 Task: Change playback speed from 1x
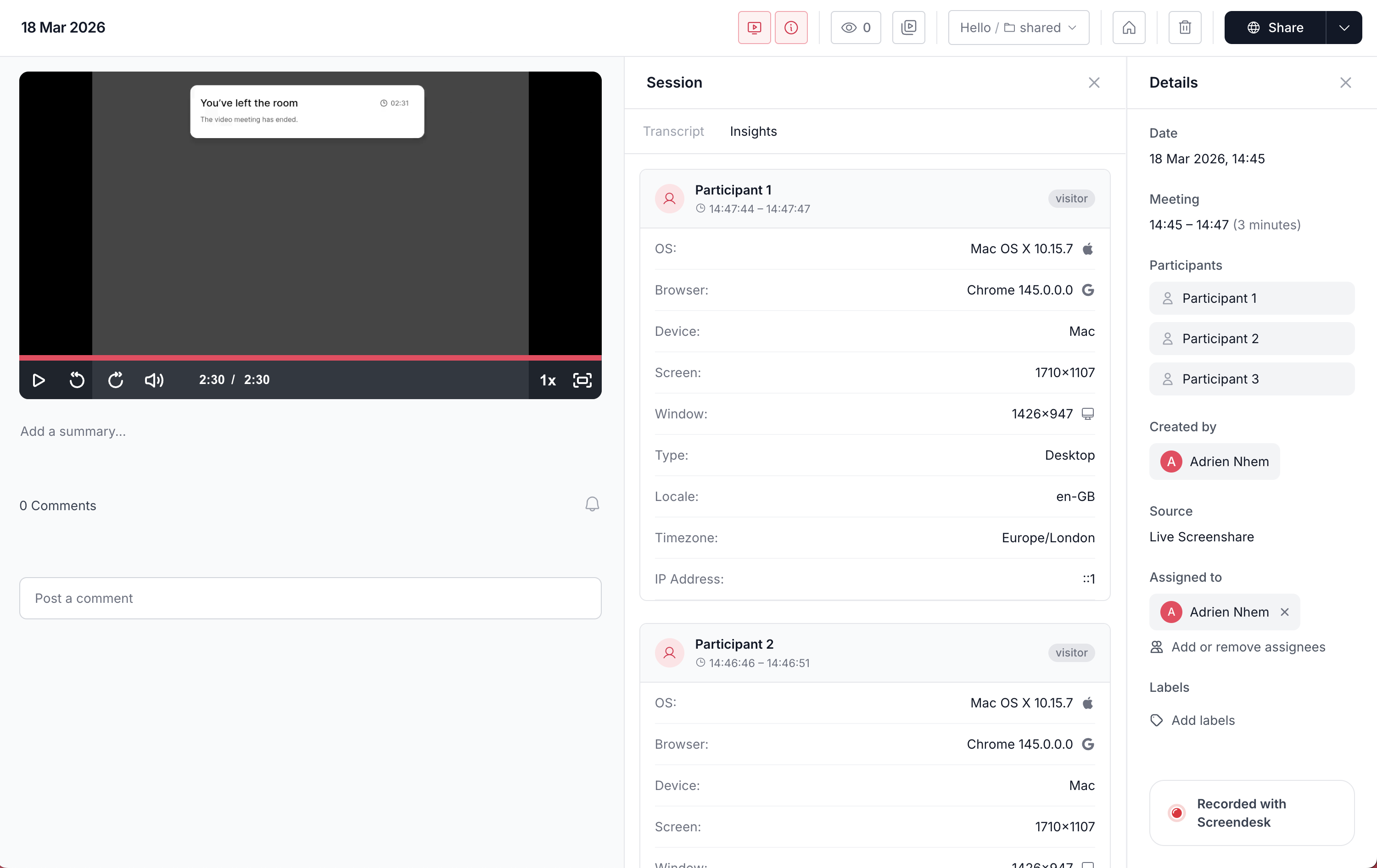(x=547, y=380)
